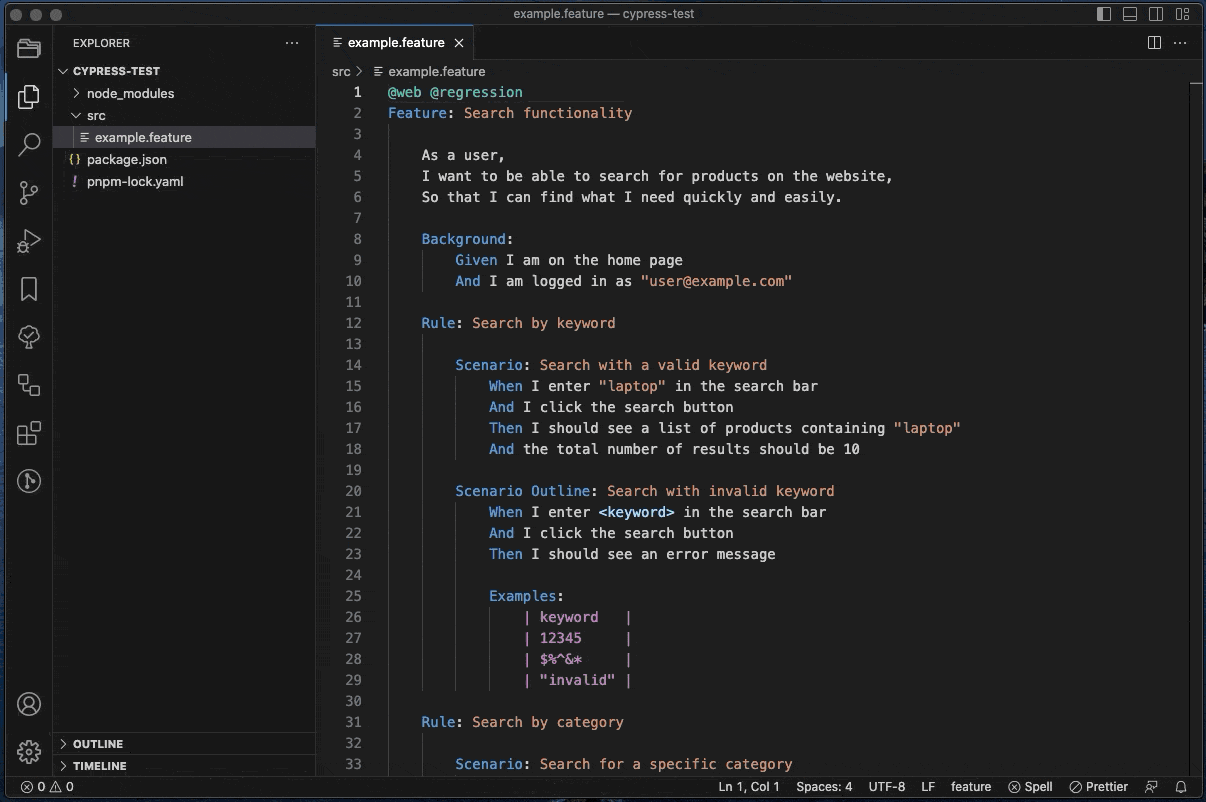The height and width of the screenshot is (802, 1206).
Task: Open the errors and warnings indicator in the status bar
Action: [x=47, y=787]
